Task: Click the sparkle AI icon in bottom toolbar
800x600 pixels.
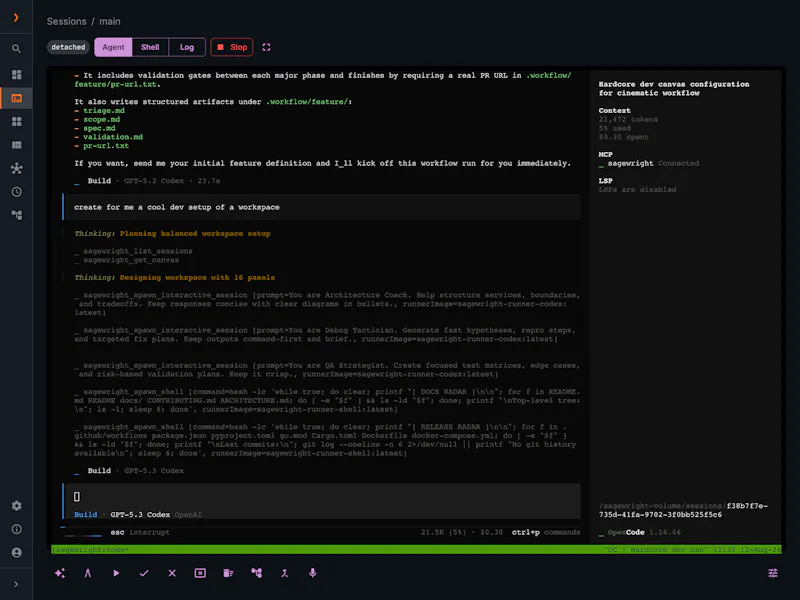Action: point(60,573)
